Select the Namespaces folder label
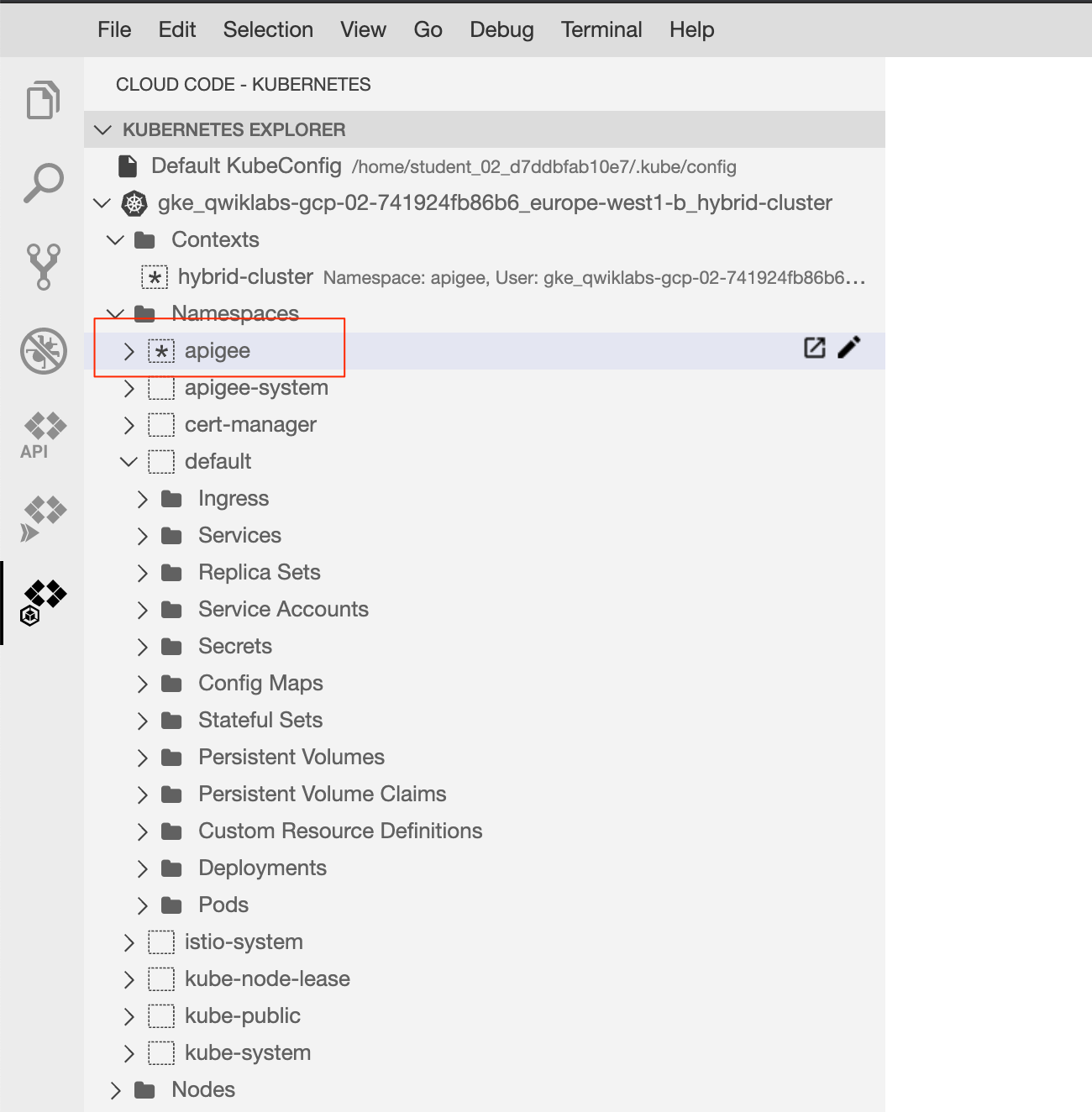Image resolution: width=1092 pixels, height=1112 pixels. (235, 314)
